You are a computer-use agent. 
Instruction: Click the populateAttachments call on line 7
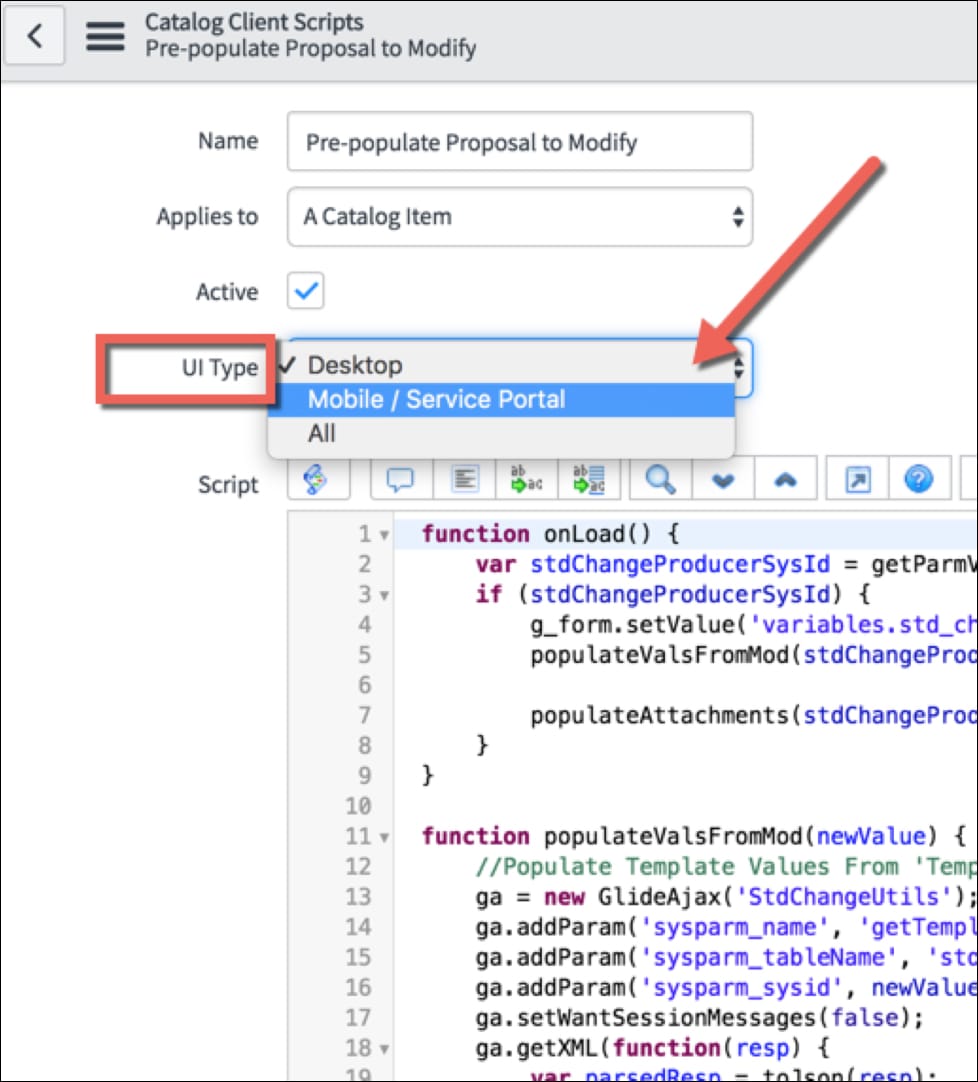[753, 716]
